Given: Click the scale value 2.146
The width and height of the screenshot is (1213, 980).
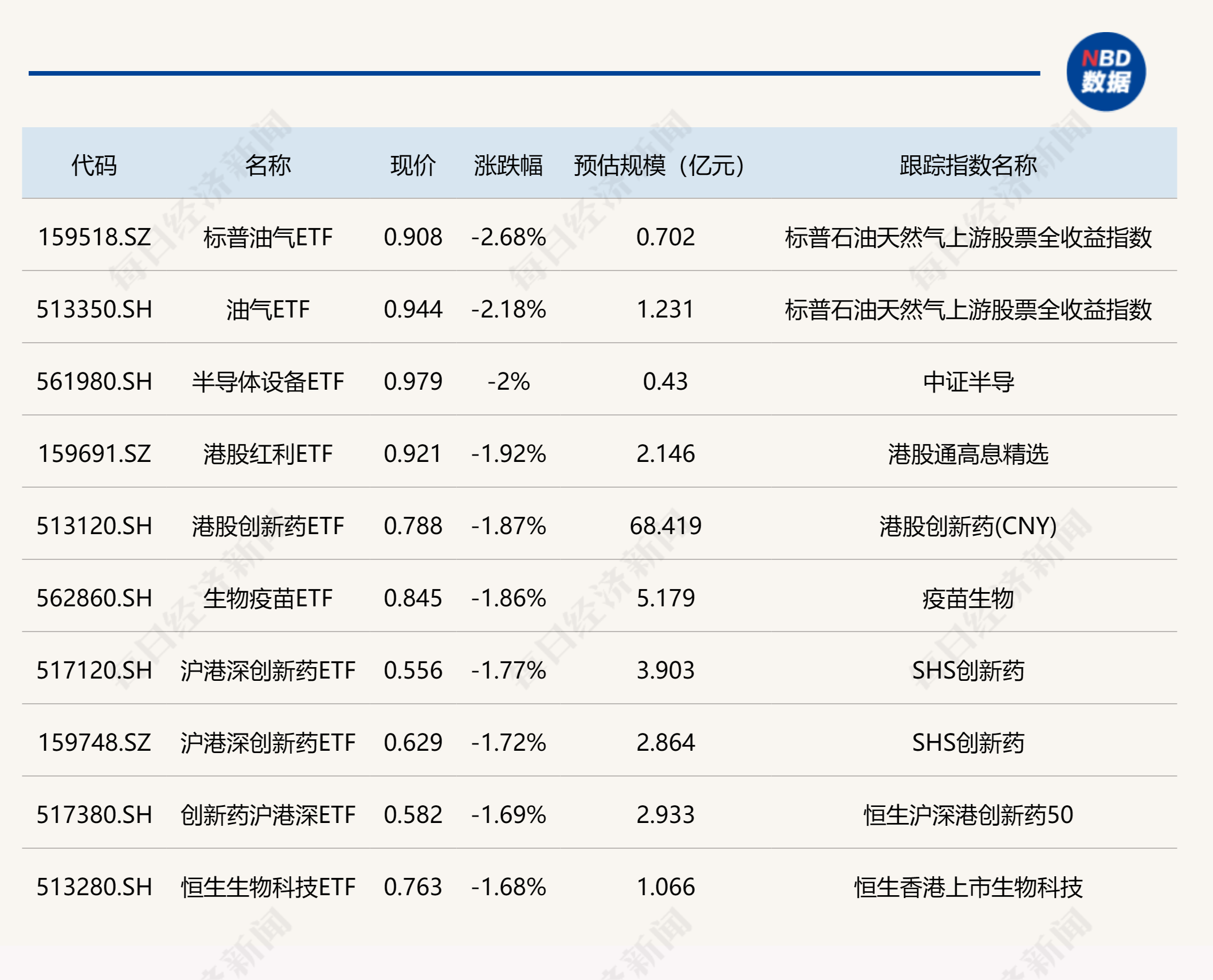Looking at the screenshot, I should [x=666, y=454].
